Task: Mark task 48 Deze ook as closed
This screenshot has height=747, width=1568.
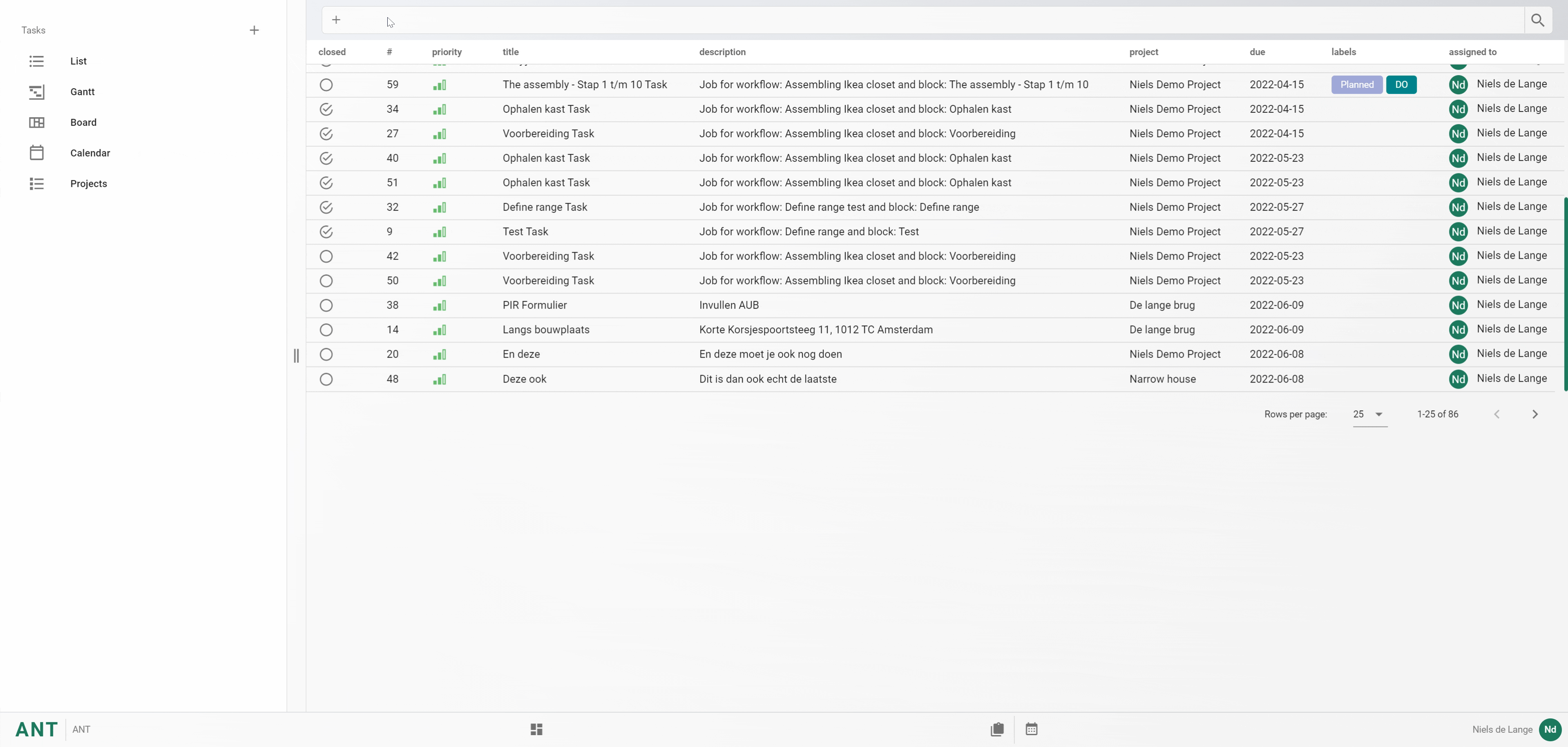Action: tap(326, 379)
